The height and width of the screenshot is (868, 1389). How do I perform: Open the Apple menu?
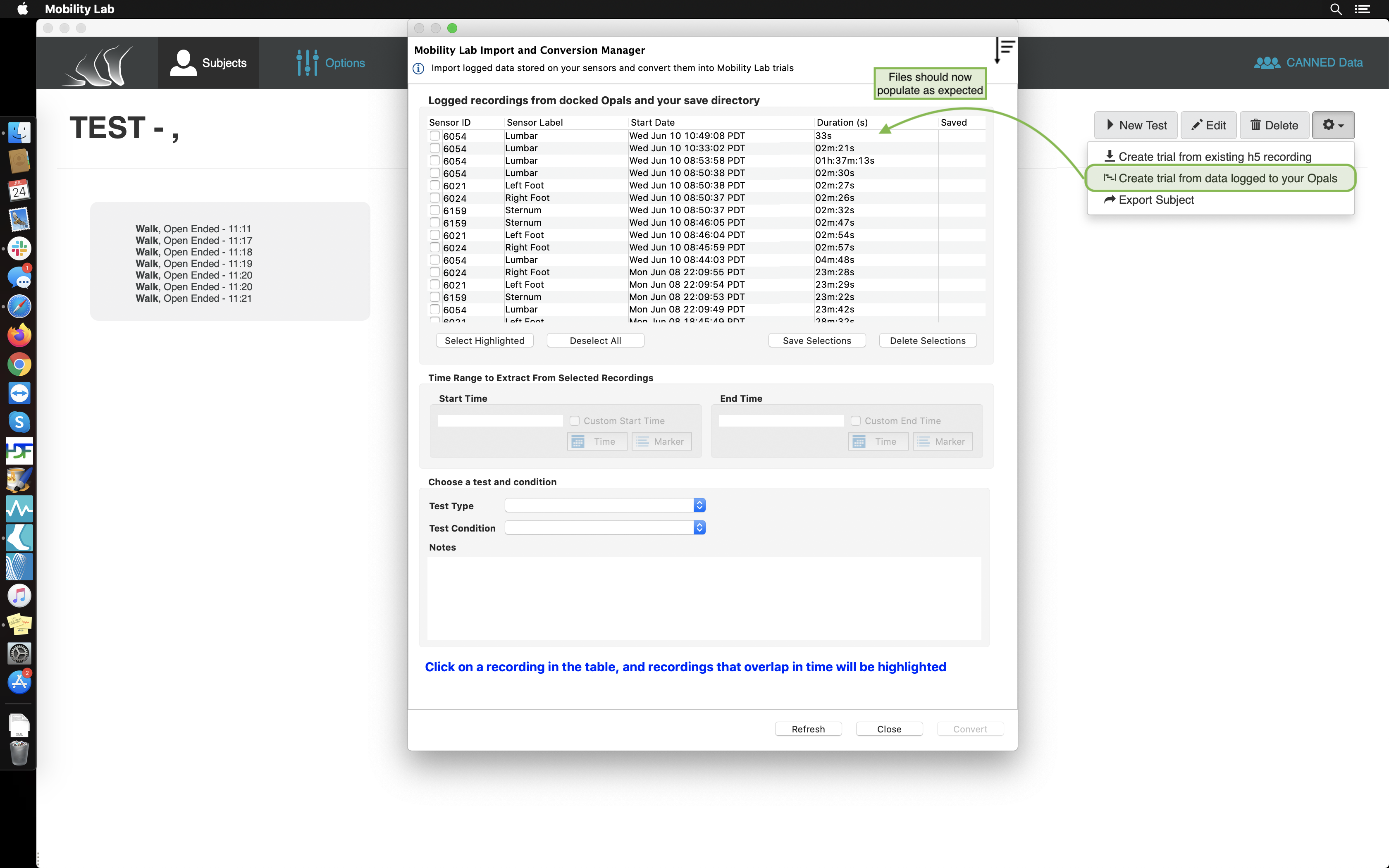click(x=22, y=9)
